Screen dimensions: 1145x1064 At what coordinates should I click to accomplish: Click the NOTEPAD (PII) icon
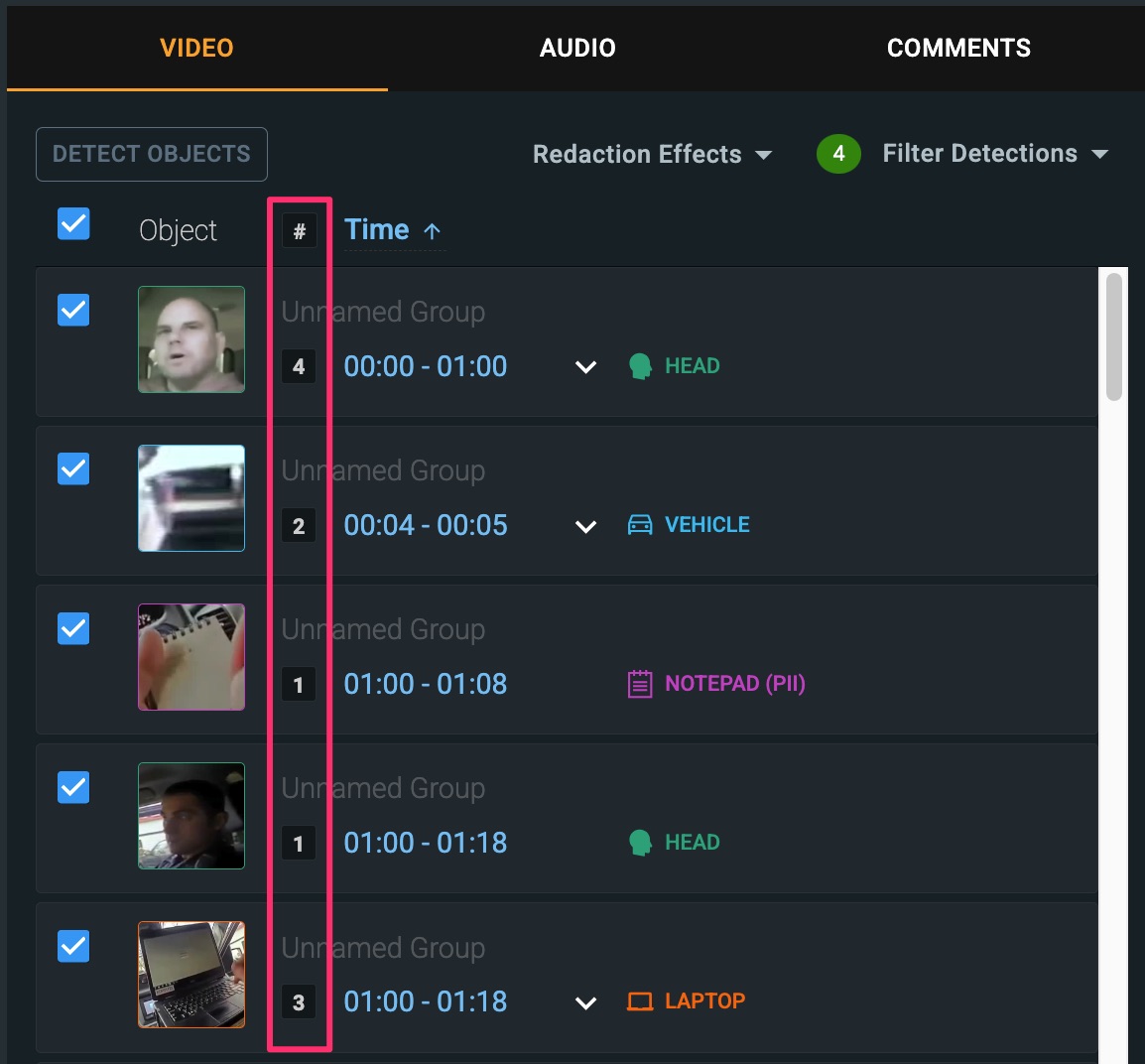coord(640,684)
